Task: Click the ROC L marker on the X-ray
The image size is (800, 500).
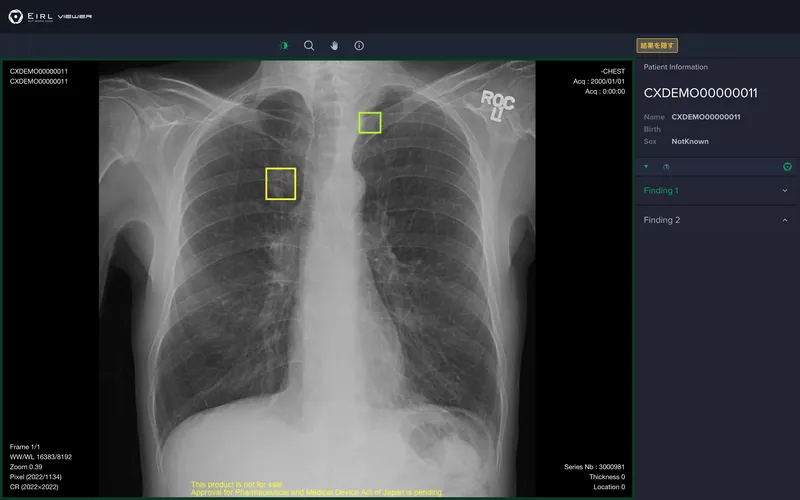Action: (497, 105)
